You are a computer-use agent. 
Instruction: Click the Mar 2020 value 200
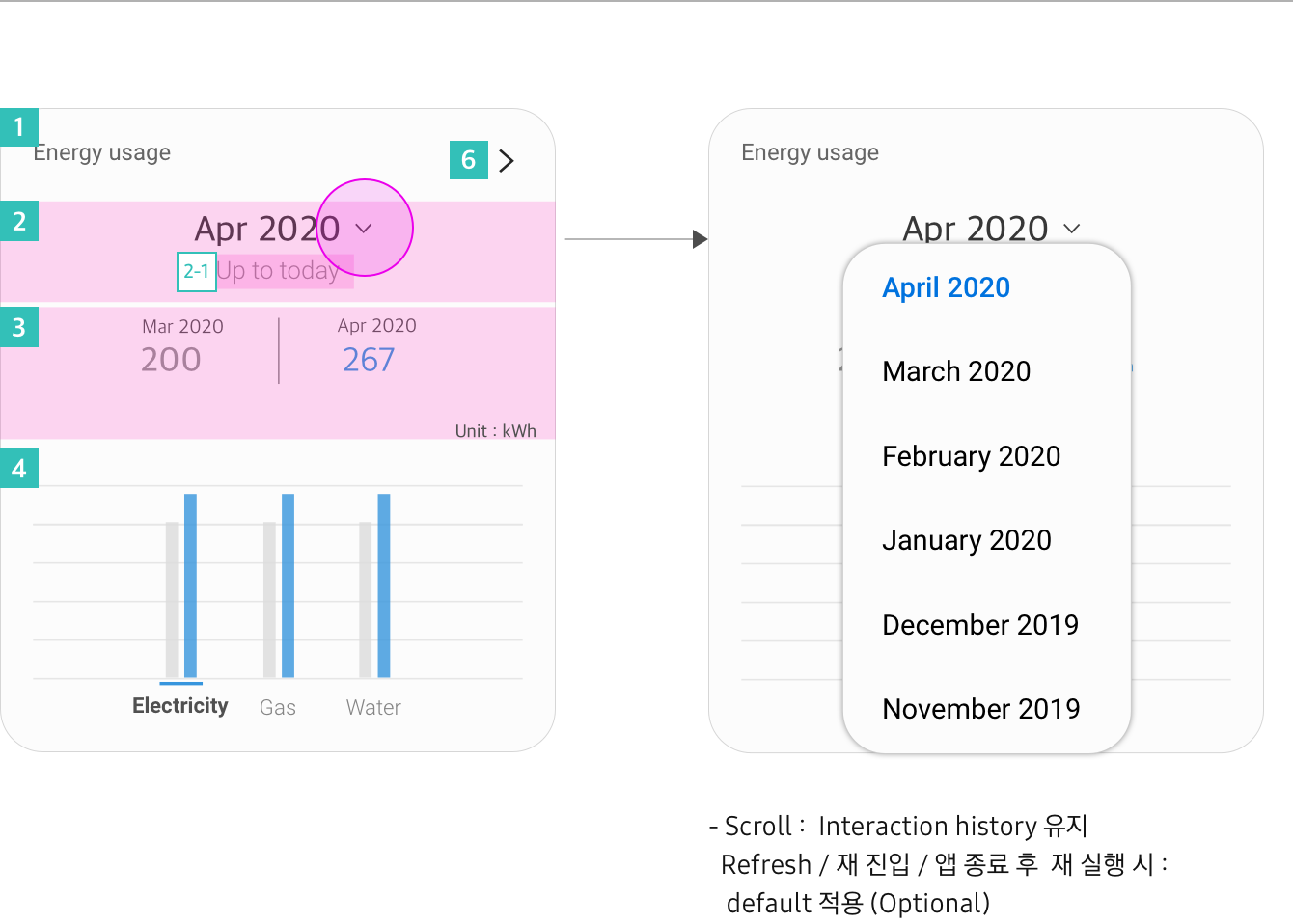(x=171, y=360)
